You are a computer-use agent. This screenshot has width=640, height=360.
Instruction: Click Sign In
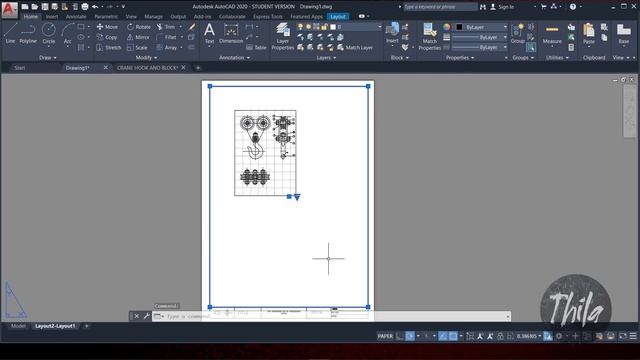point(502,7)
